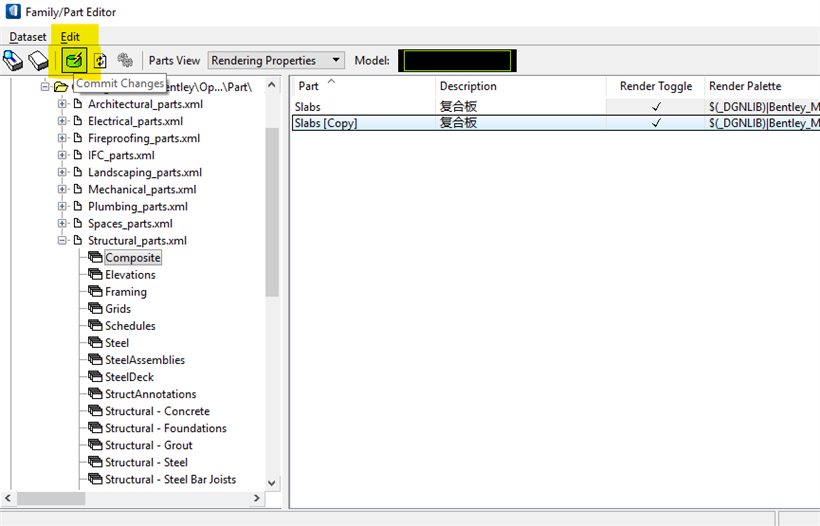Viewport: 820px width, 526px height.
Task: Select Structural - Concrete in tree
Action: [157, 411]
